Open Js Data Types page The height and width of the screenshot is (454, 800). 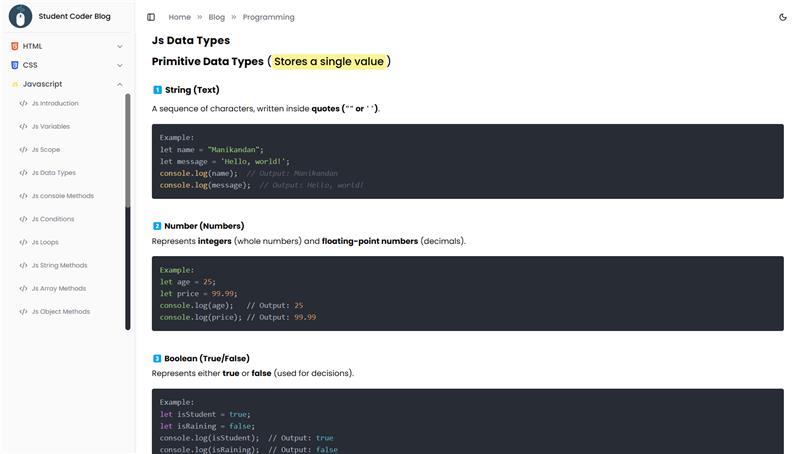[x=54, y=173]
